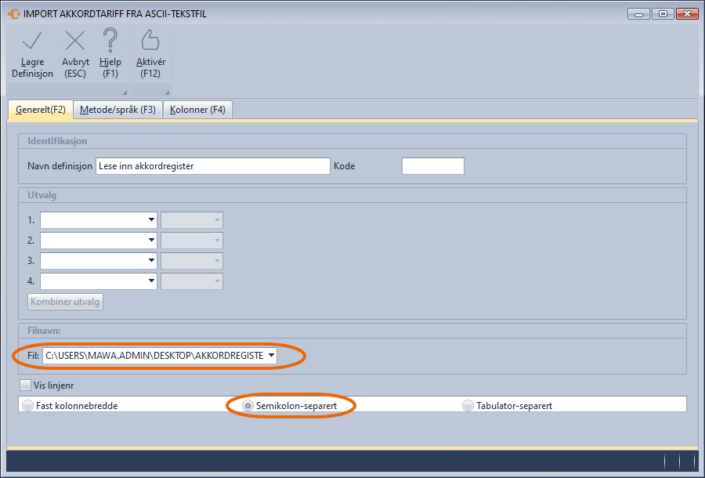Open Hjelp (F1) question mark icon
The height and width of the screenshot is (478, 705).
pos(110,41)
